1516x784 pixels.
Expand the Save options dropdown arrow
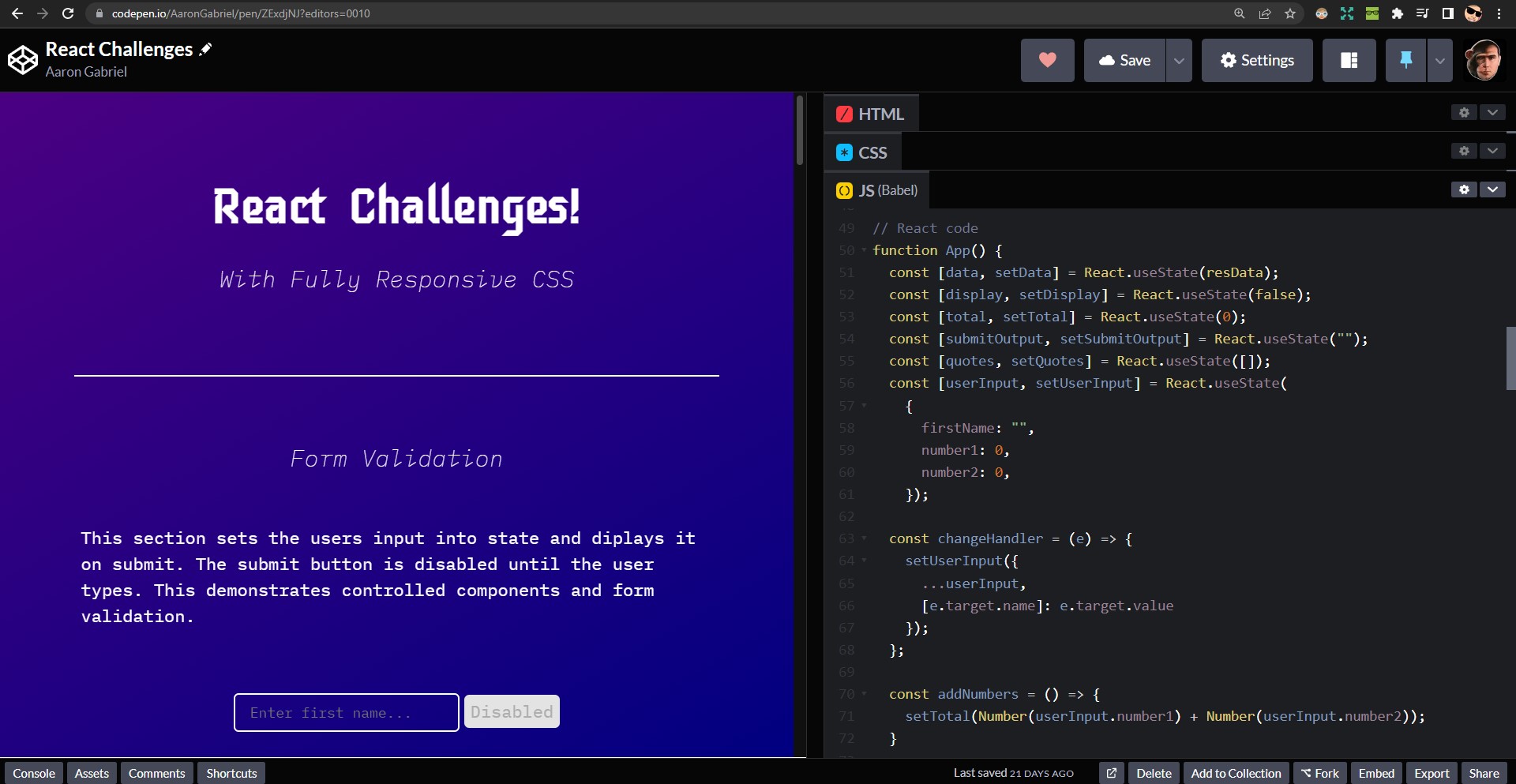1179,60
